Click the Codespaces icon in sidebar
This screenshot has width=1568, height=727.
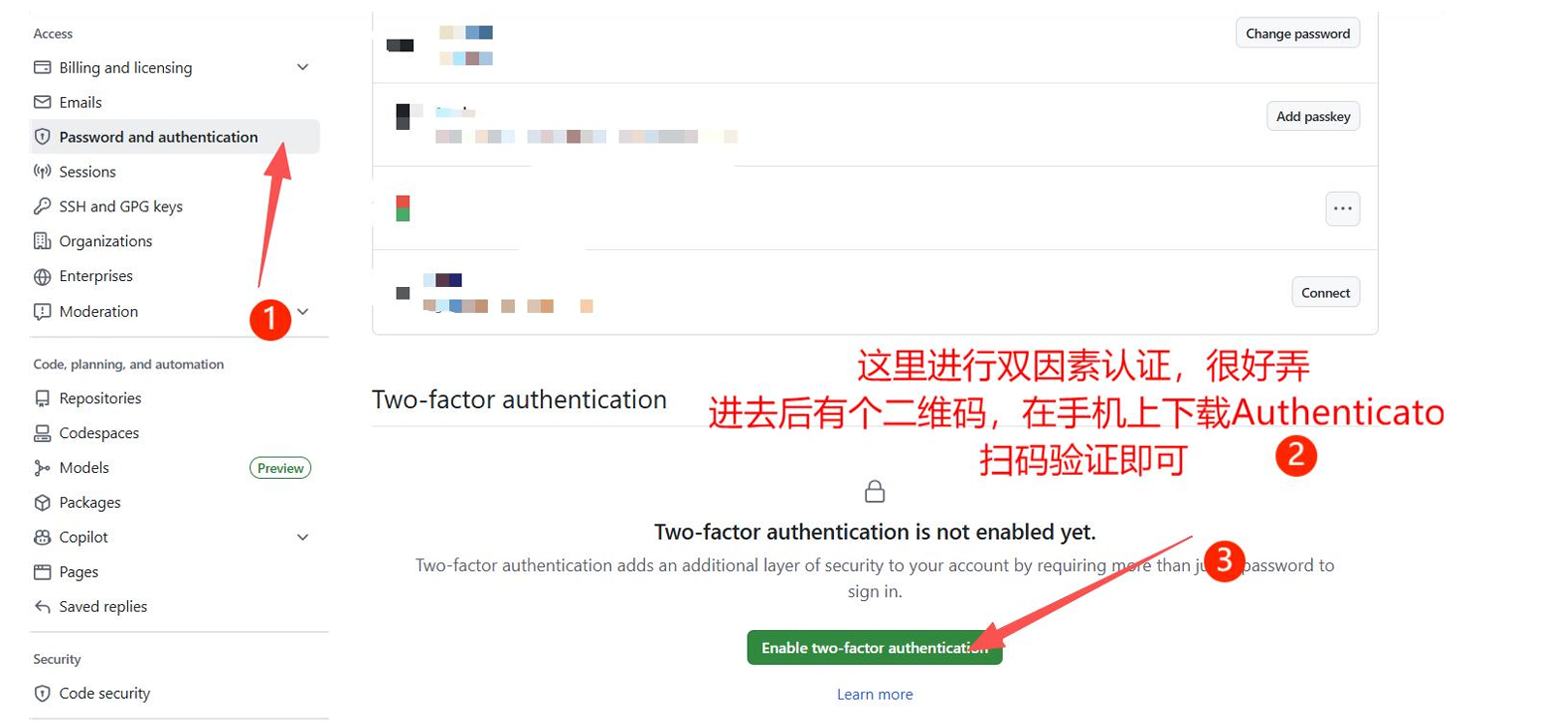click(x=42, y=433)
